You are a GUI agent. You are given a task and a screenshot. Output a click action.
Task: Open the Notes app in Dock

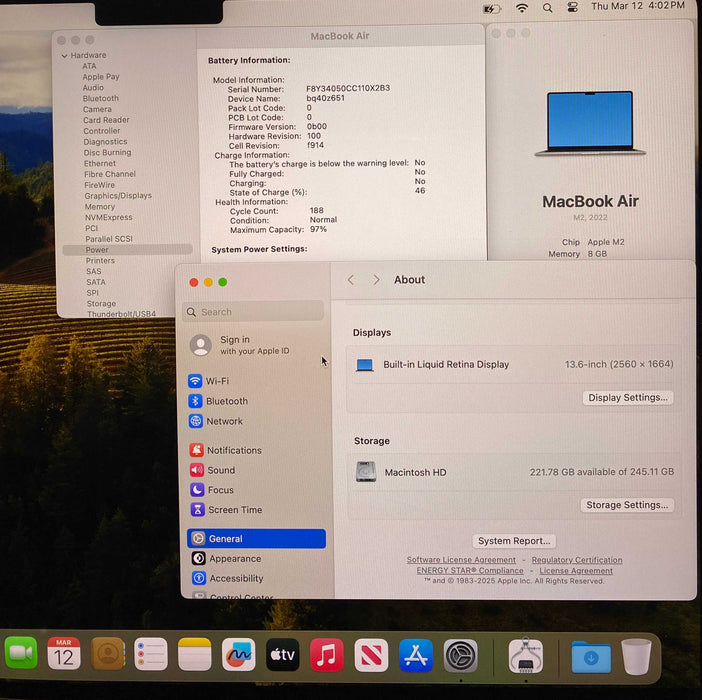pyautogui.click(x=195, y=655)
